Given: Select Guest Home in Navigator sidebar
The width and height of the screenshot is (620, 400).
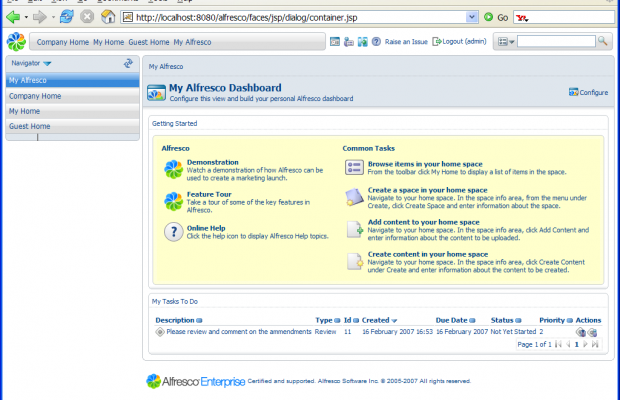Looking at the screenshot, I should pos(30,127).
